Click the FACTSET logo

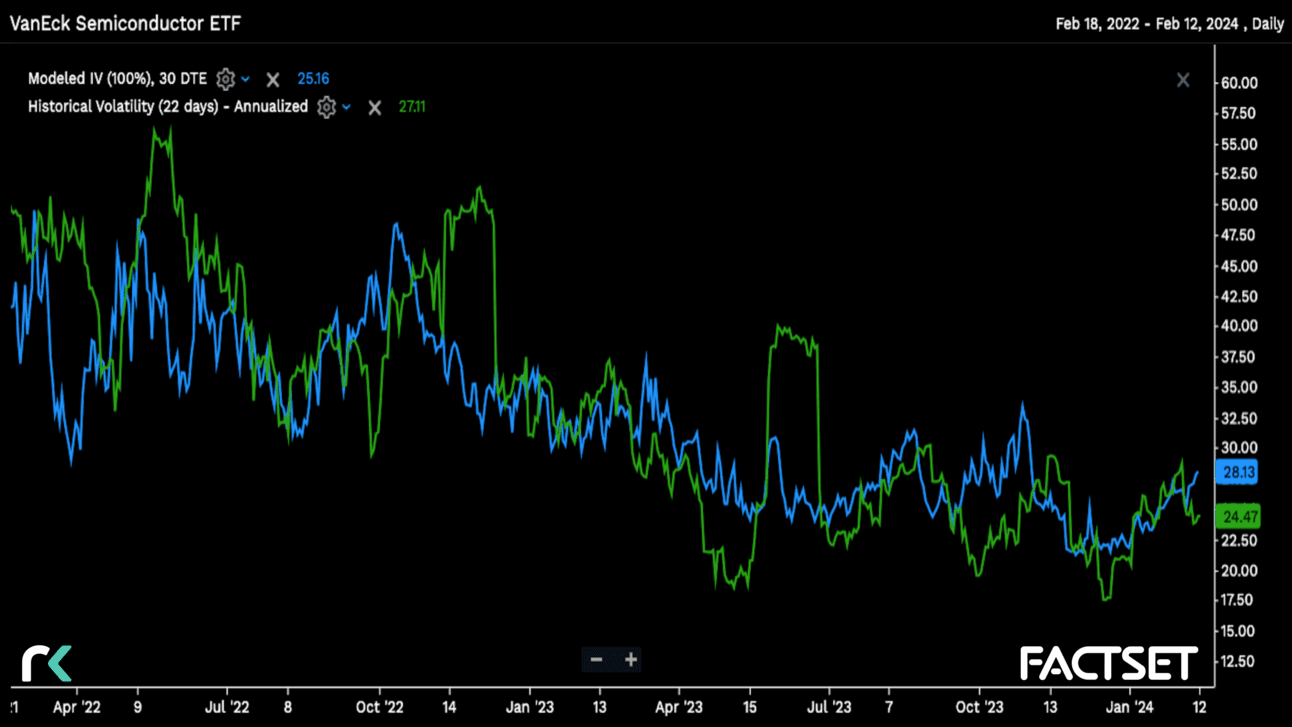pos(1109,664)
